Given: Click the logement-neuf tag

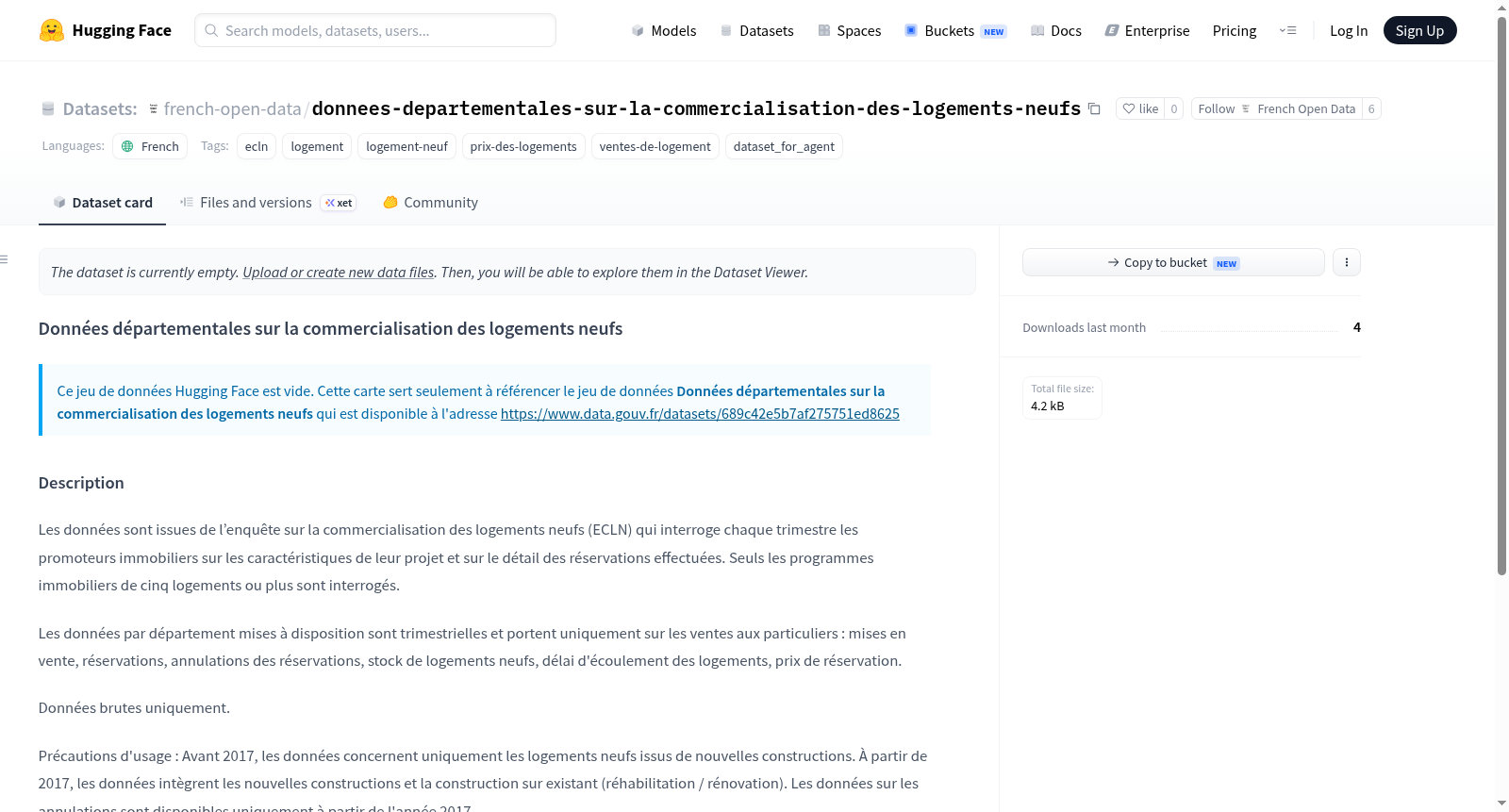Looking at the screenshot, I should pyautogui.click(x=406, y=146).
